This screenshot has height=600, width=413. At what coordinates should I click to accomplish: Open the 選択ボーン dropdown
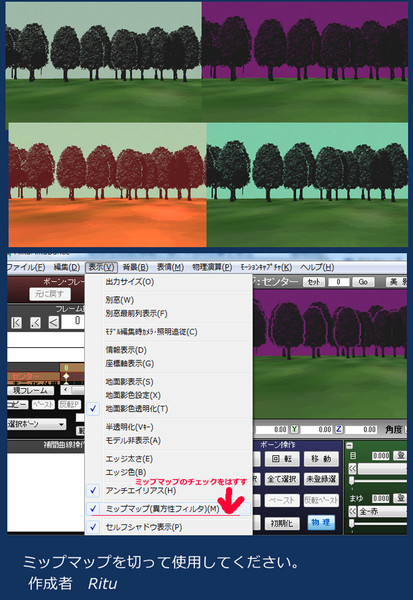(x=36, y=424)
